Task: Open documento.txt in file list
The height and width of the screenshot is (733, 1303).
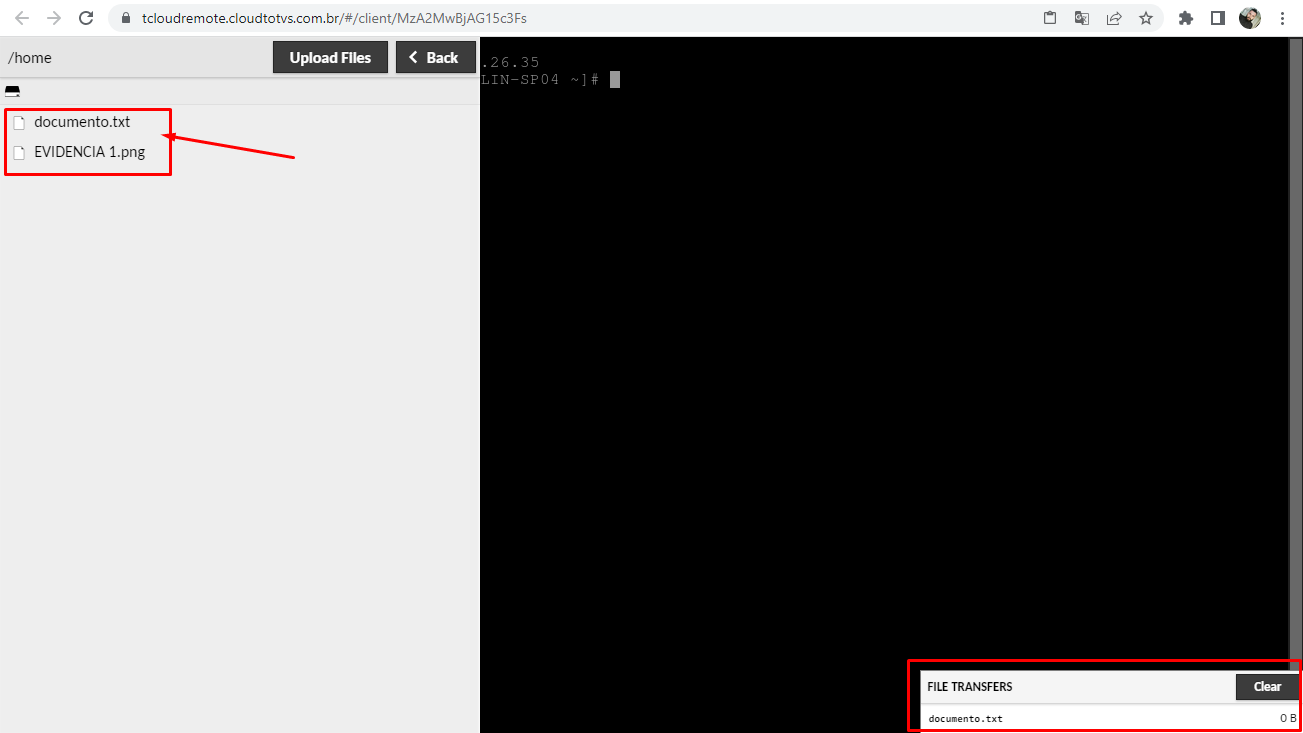Action: point(82,122)
